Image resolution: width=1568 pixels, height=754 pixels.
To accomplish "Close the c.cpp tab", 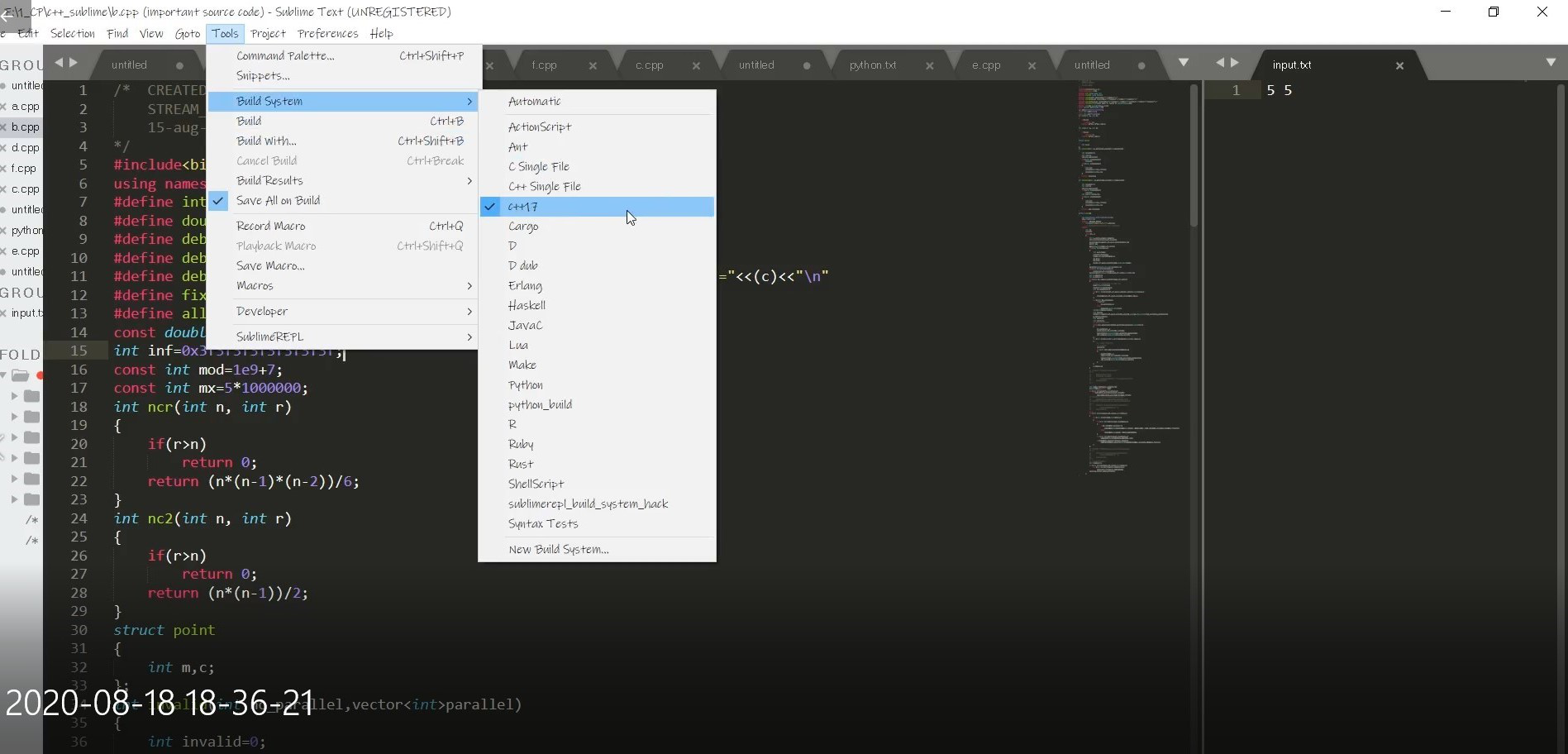I will [696, 65].
